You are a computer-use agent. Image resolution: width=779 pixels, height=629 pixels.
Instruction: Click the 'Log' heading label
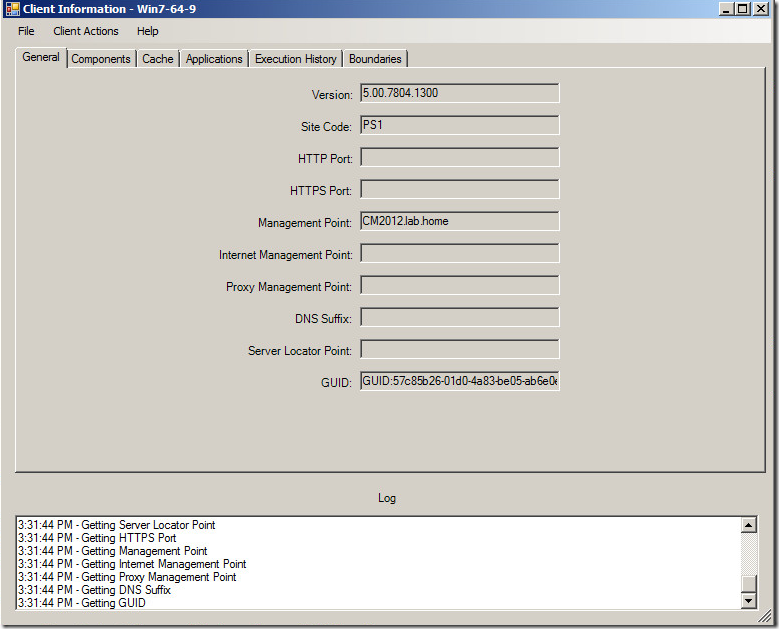[387, 498]
